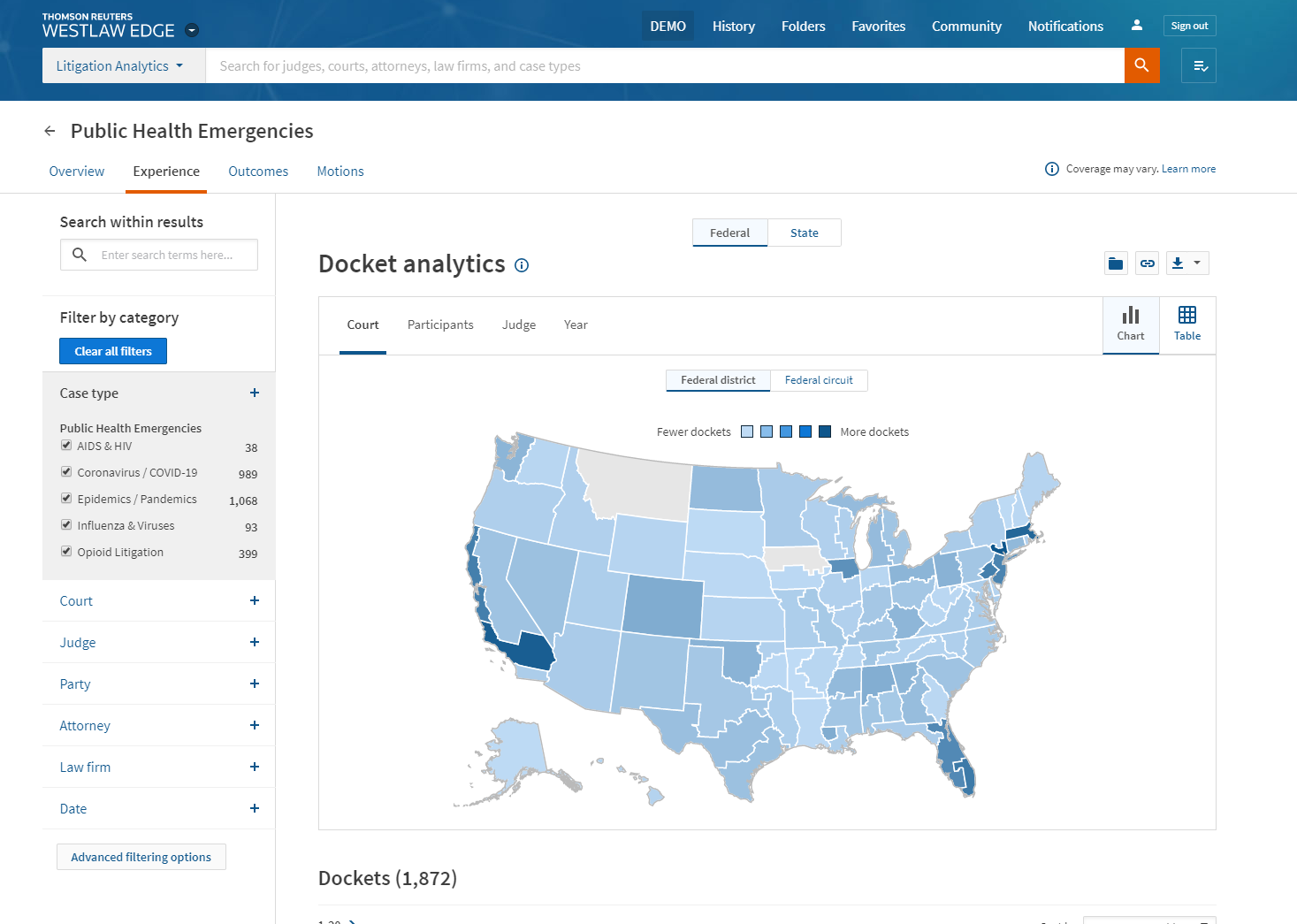Open the user profile icon
This screenshot has width=1297, height=924.
tap(1136, 26)
